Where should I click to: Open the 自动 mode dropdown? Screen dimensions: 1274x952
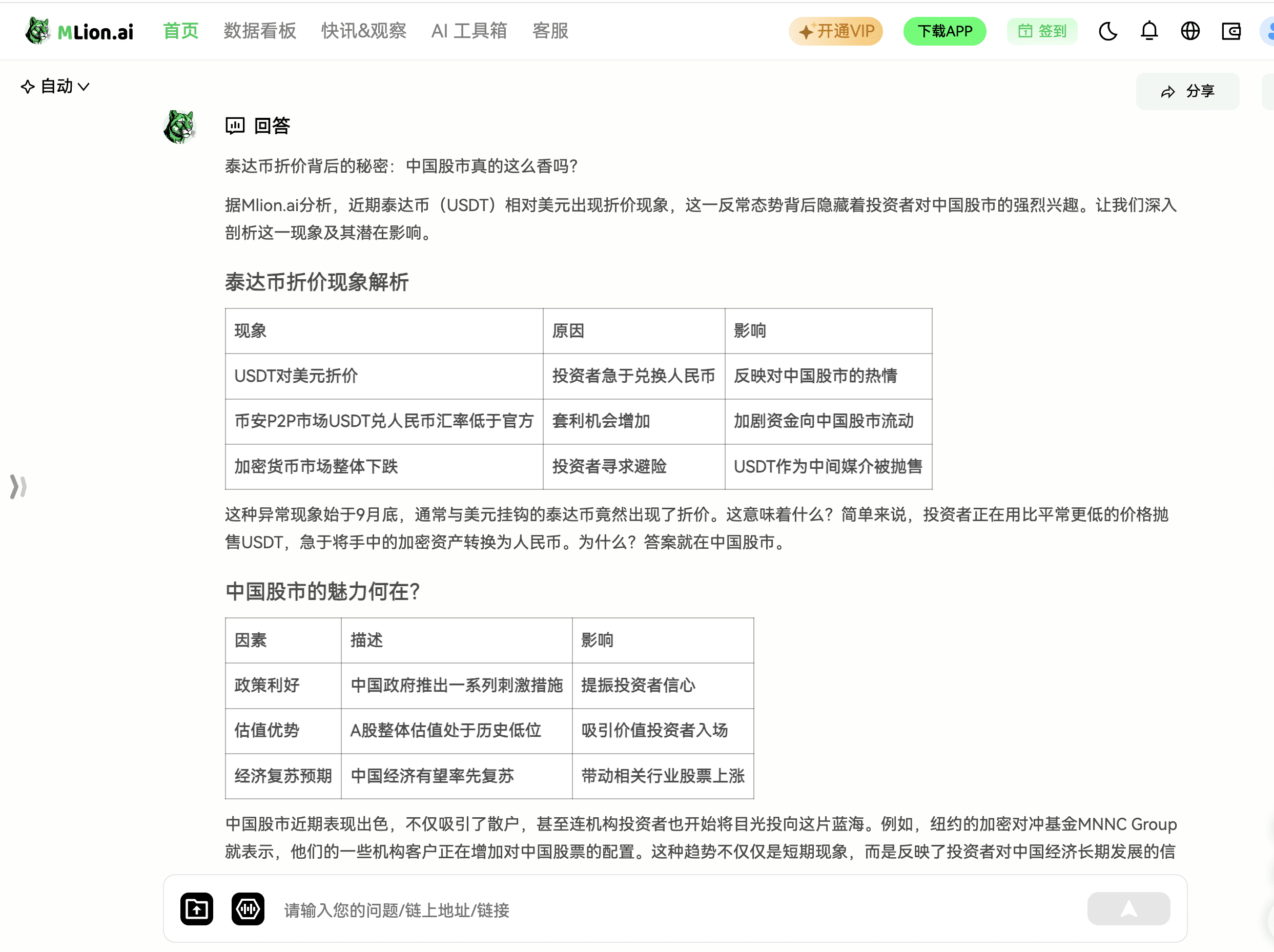(x=55, y=86)
